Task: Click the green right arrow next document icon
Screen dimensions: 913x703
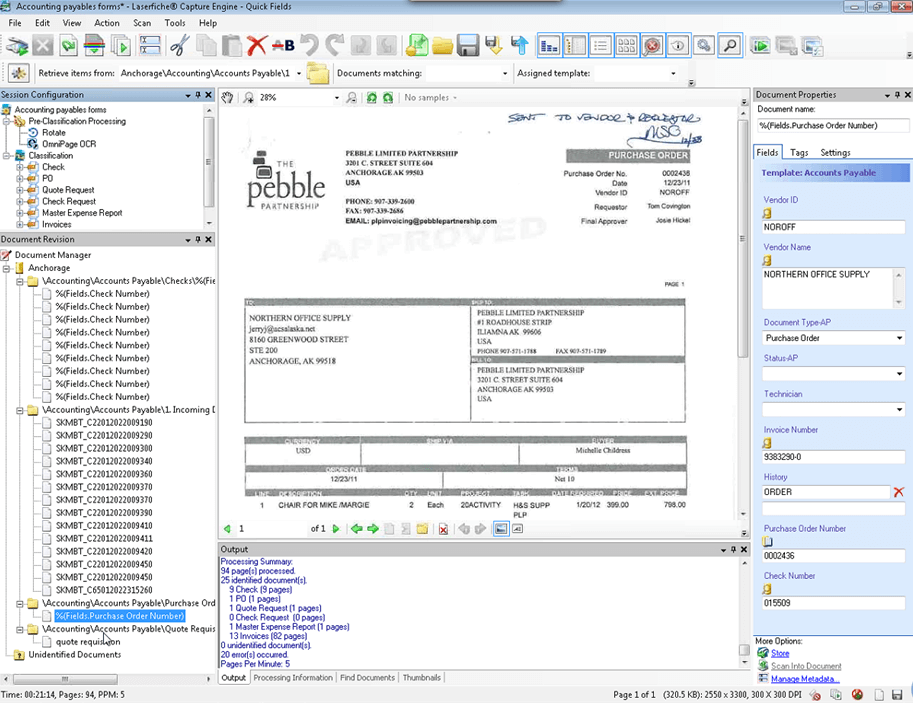Action: (x=373, y=529)
